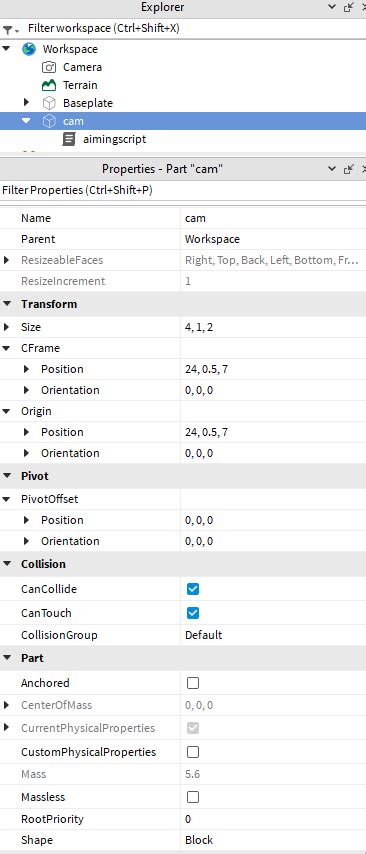Select the Camera icon in Explorer
The width and height of the screenshot is (366, 854).
coord(49,67)
